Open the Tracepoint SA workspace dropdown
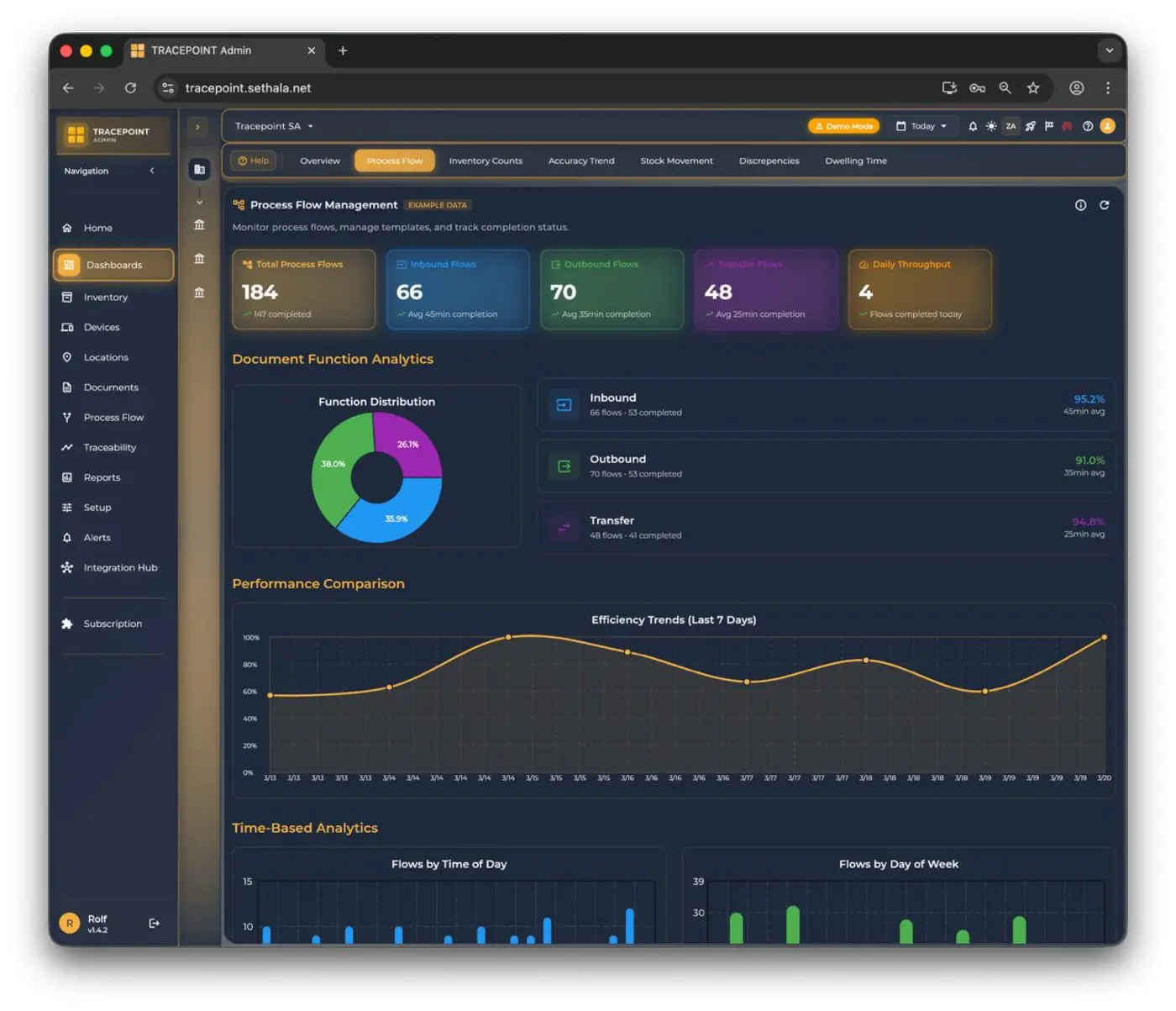The height and width of the screenshot is (1011, 1176). tap(273, 126)
